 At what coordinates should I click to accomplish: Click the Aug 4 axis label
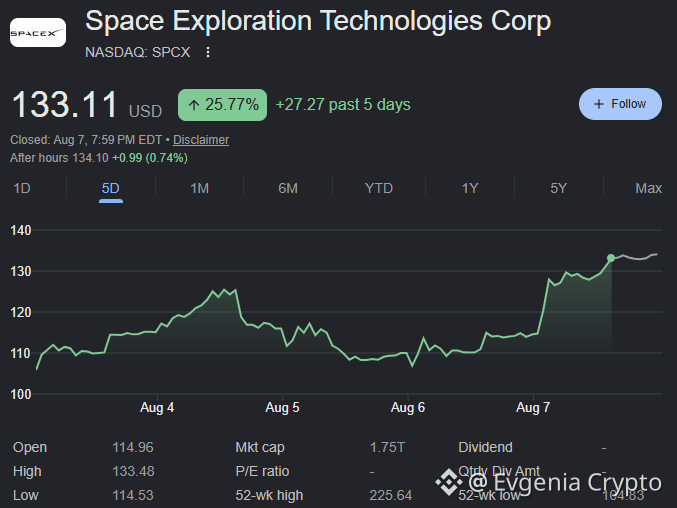[157, 407]
